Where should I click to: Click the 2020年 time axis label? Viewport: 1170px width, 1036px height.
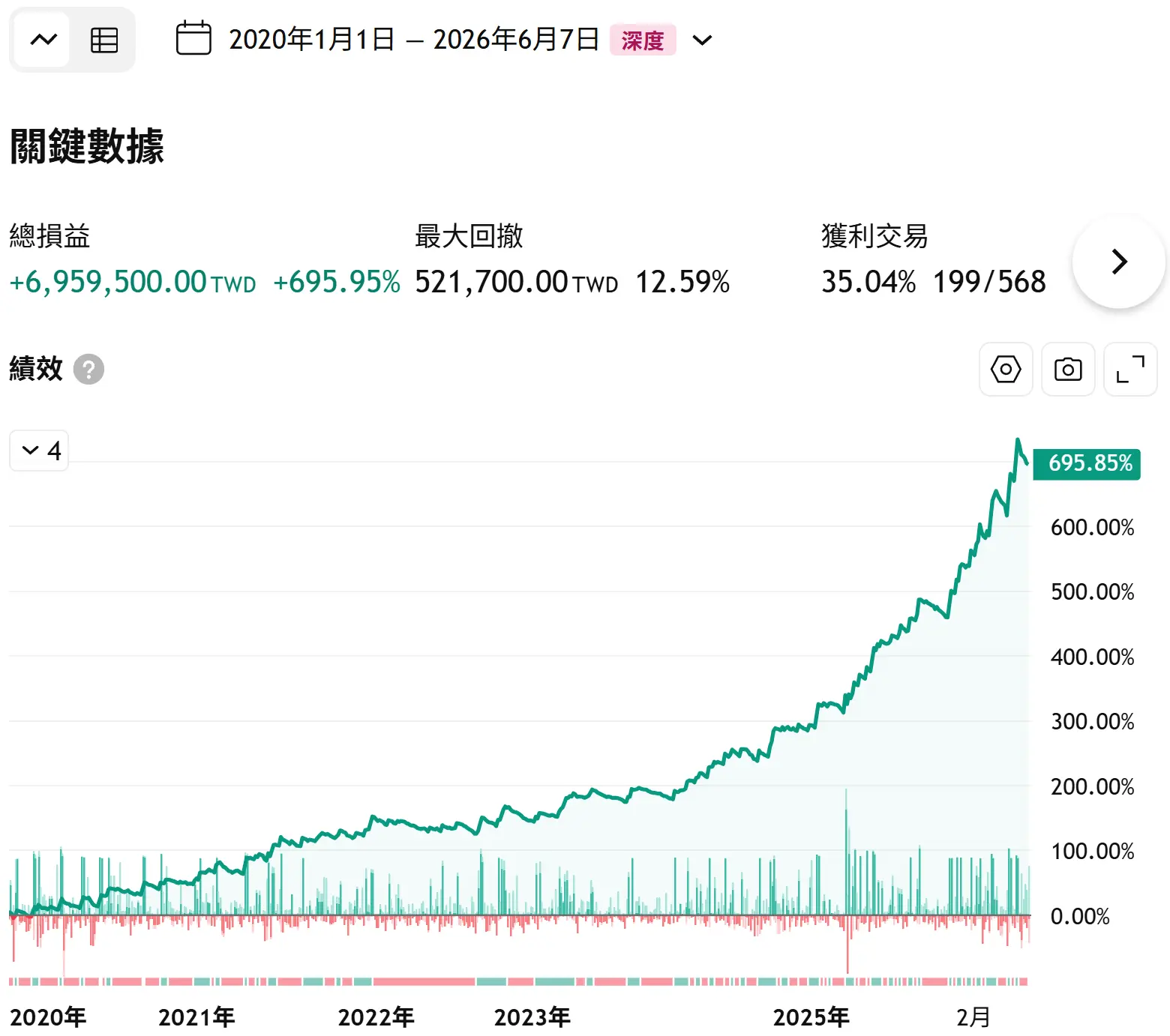[48, 1017]
